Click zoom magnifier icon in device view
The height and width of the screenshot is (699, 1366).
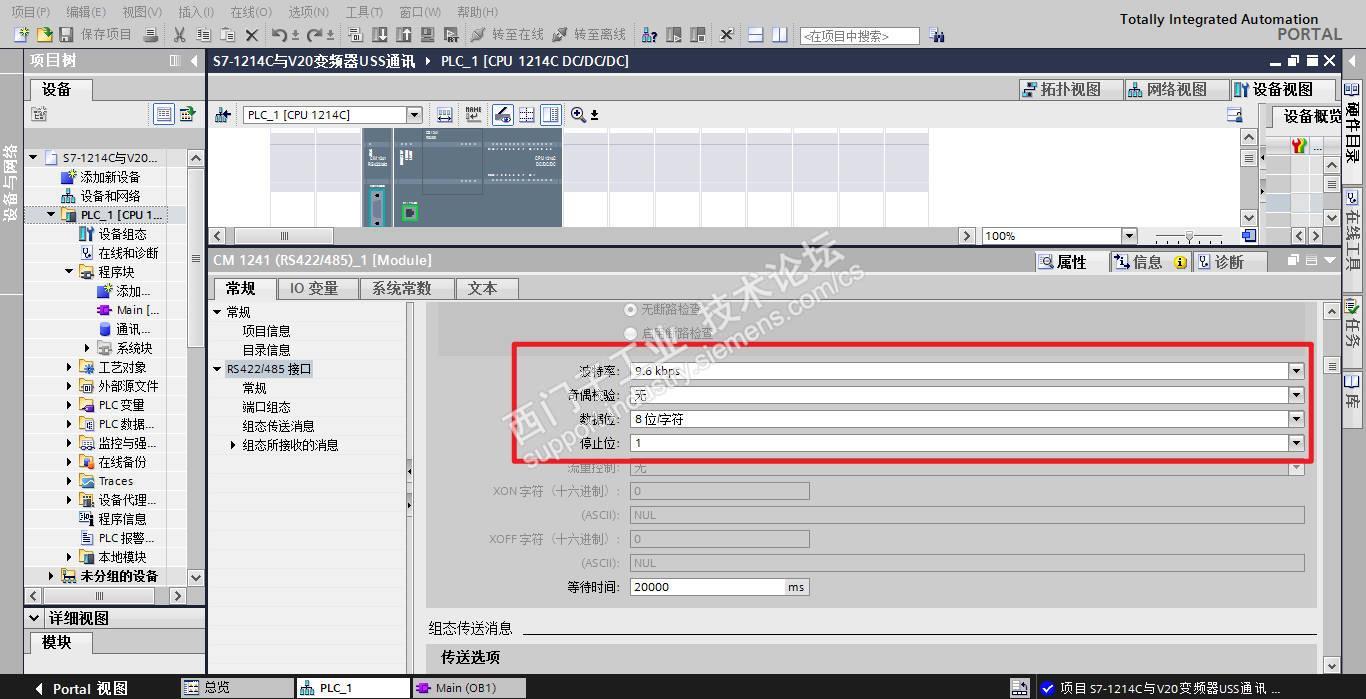(578, 115)
